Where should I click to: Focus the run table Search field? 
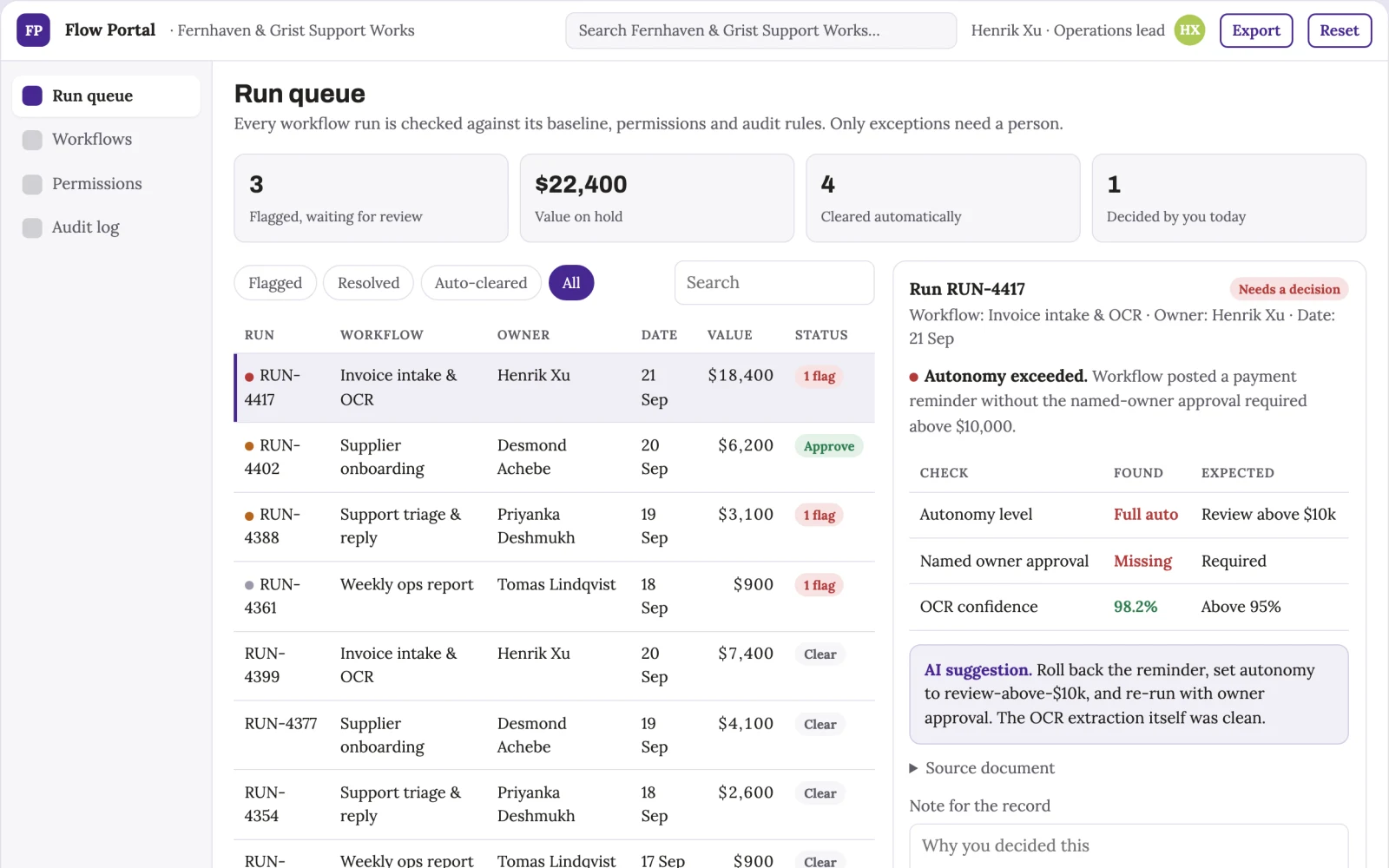pos(774,283)
